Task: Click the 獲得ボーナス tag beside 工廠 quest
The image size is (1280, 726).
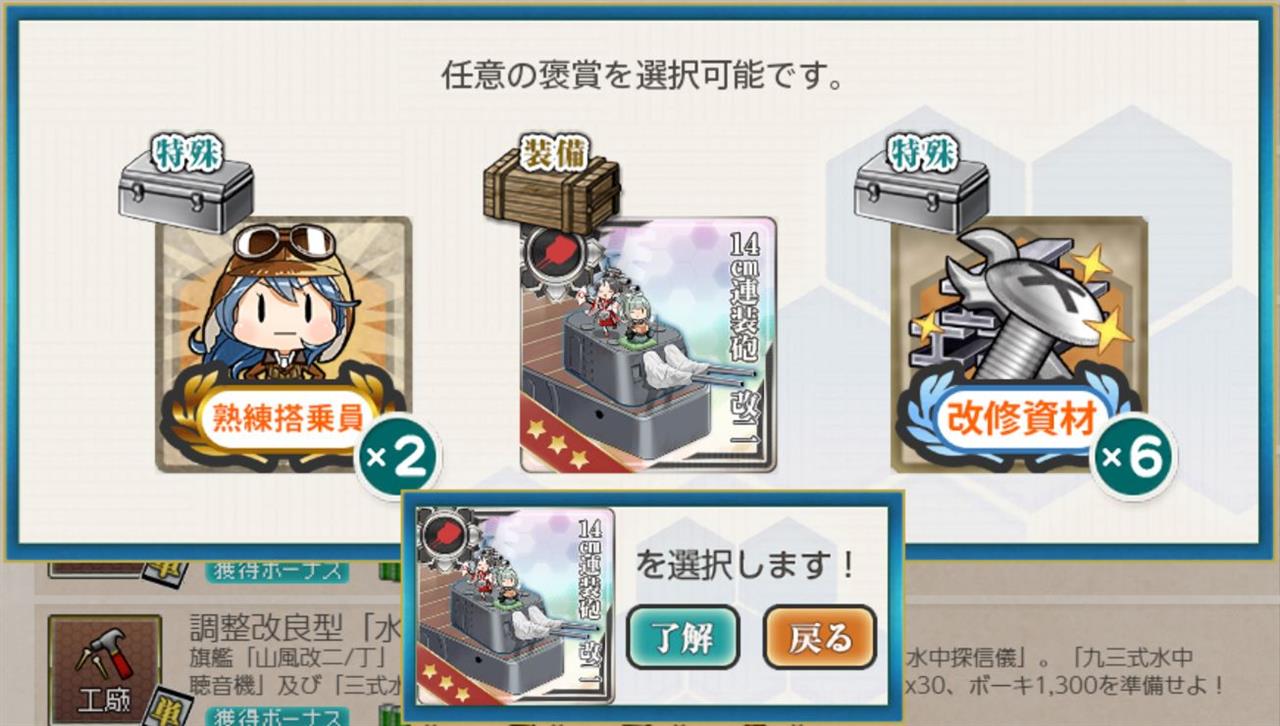Action: 277,715
